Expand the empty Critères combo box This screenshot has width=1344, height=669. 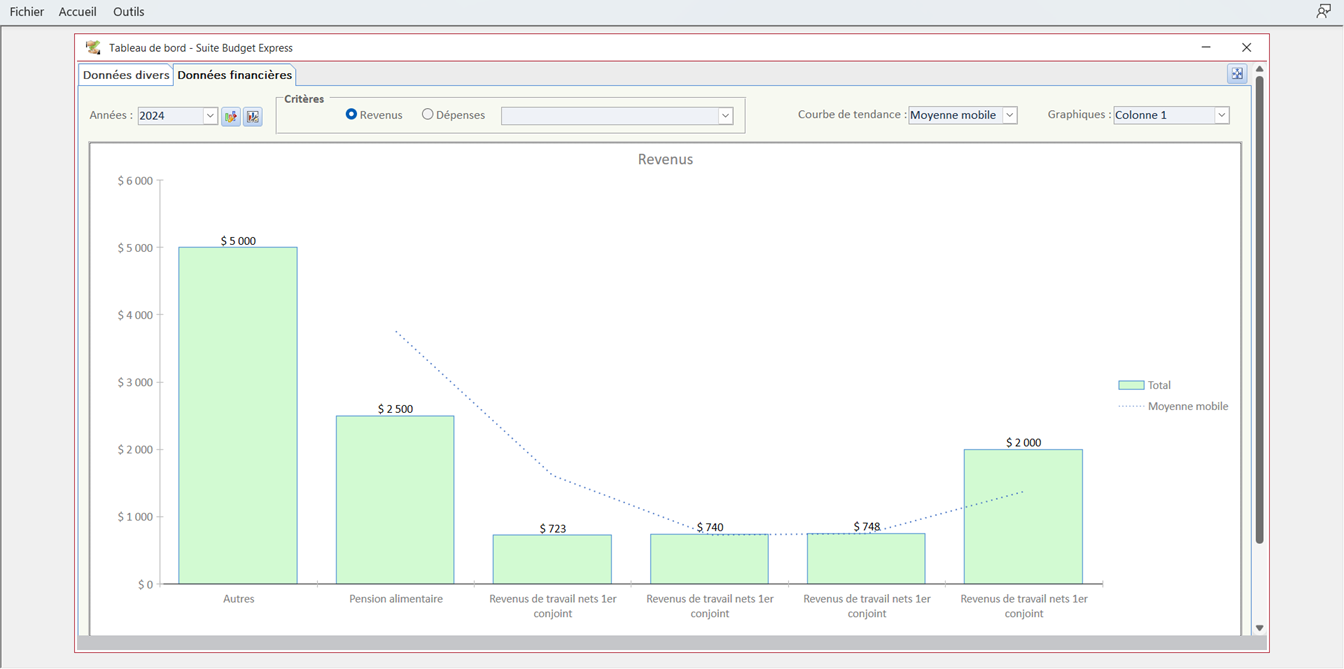[725, 116]
